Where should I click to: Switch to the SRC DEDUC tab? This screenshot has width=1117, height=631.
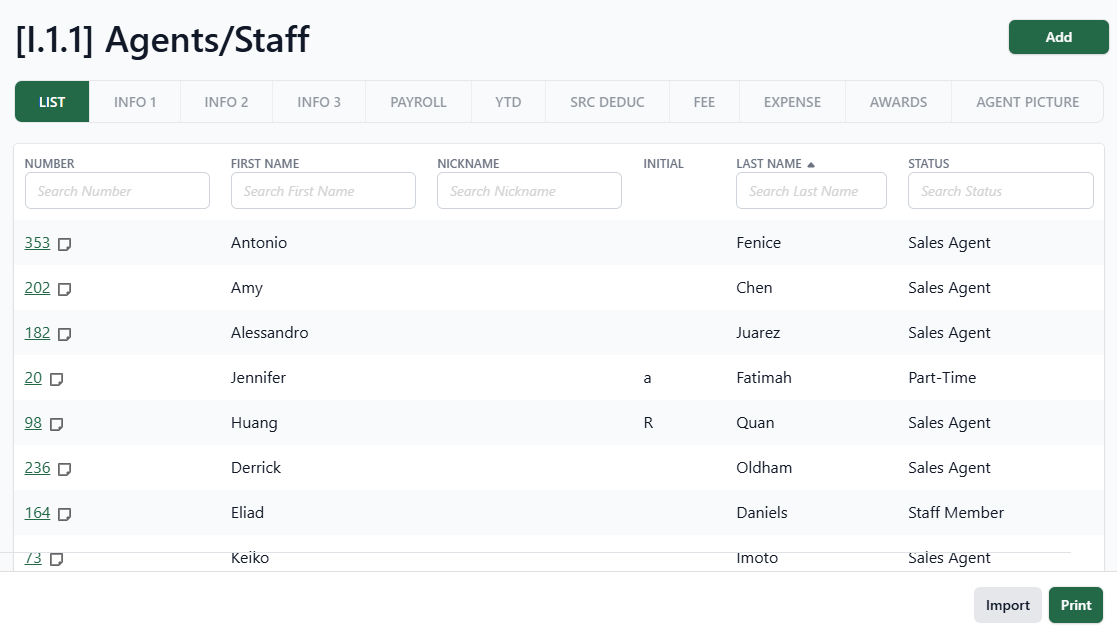click(x=607, y=101)
